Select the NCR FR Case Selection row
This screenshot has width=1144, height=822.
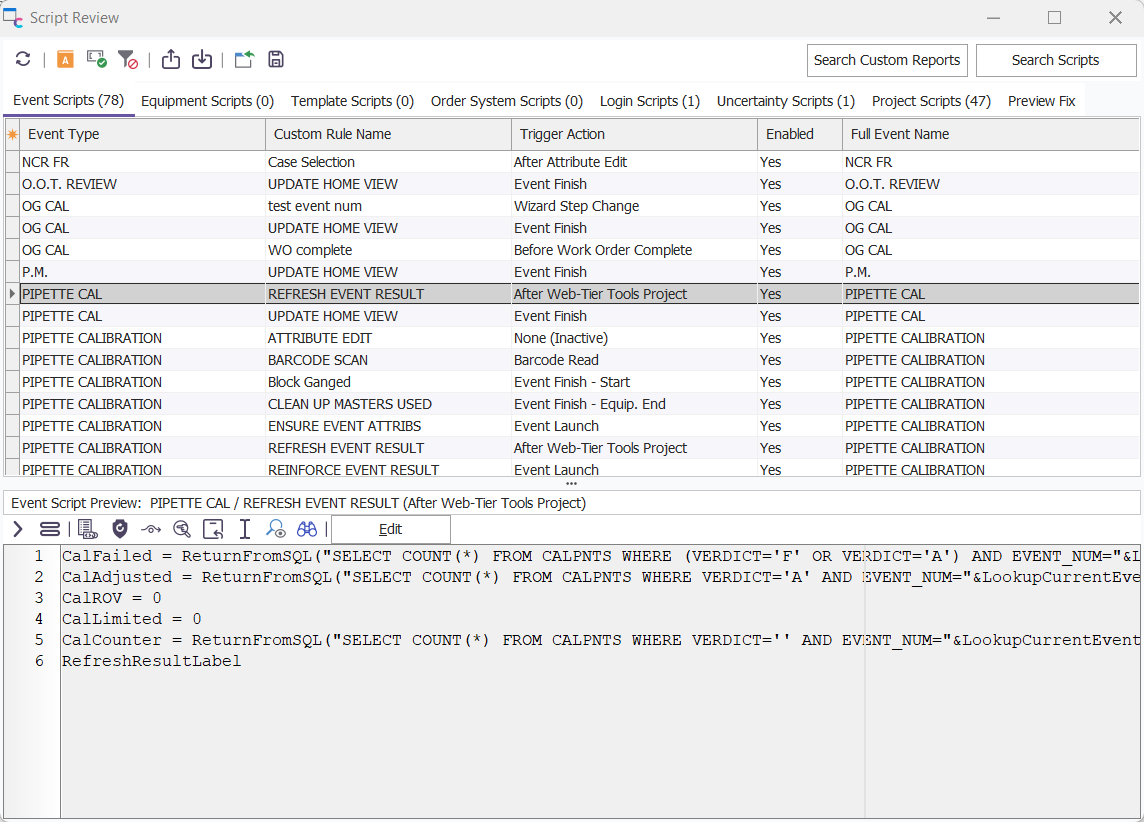point(310,162)
